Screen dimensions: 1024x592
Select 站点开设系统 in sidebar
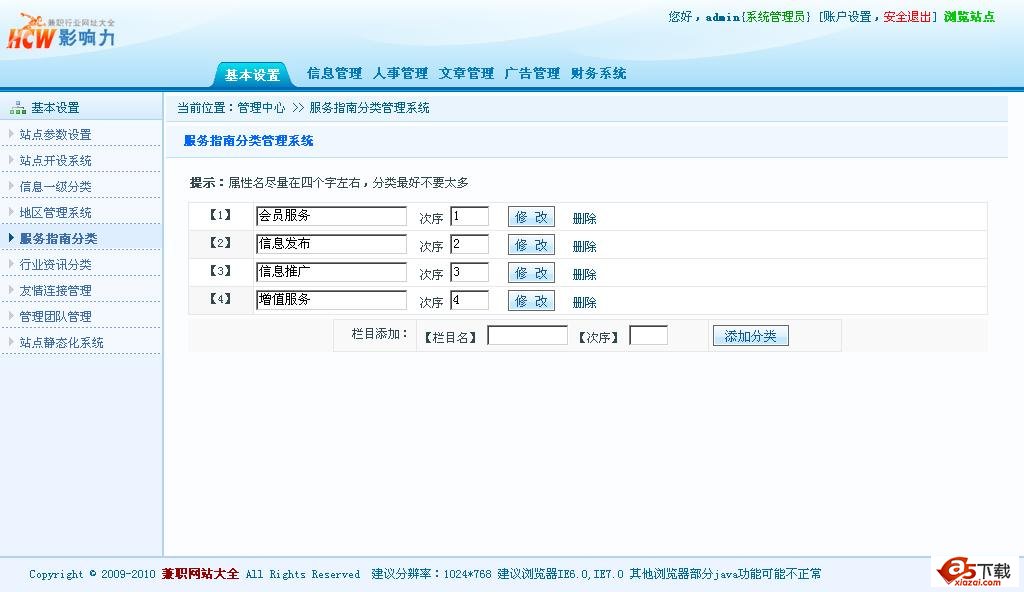pos(56,161)
